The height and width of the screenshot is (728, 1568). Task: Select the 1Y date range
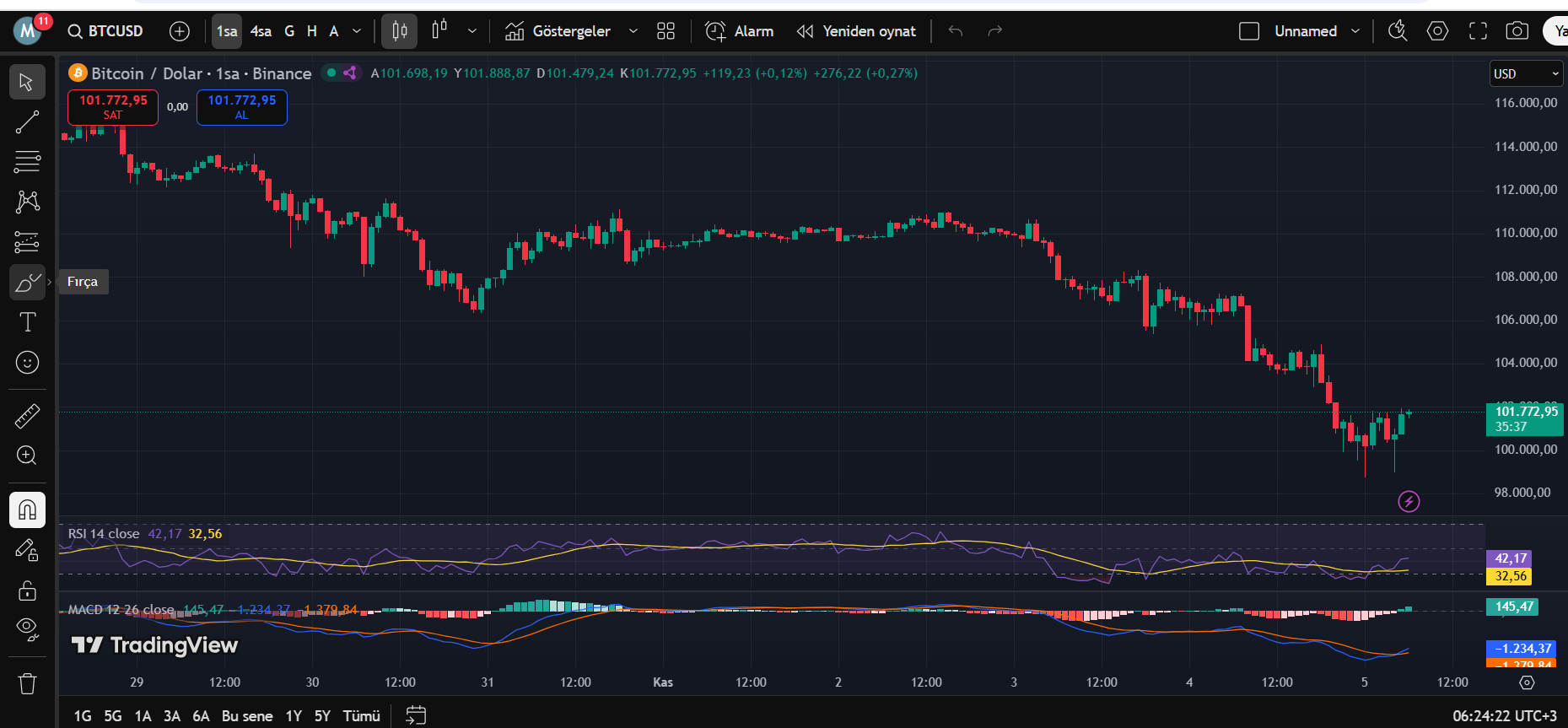coord(294,716)
